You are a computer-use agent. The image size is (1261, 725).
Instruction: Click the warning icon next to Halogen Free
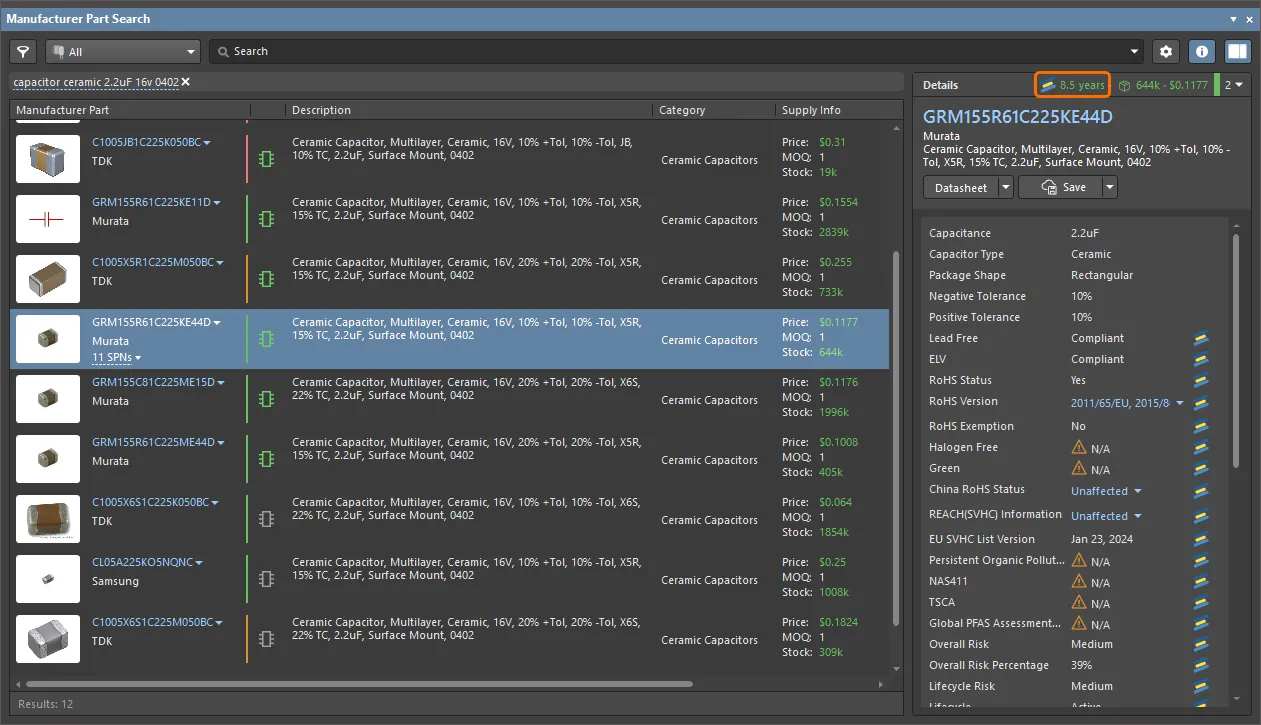(x=1079, y=448)
